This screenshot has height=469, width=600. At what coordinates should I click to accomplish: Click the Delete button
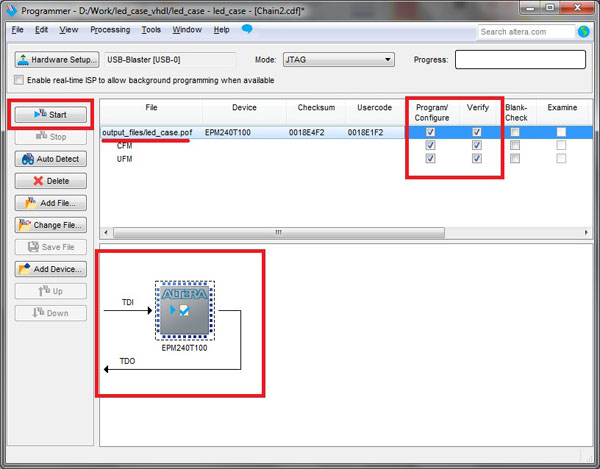51,181
